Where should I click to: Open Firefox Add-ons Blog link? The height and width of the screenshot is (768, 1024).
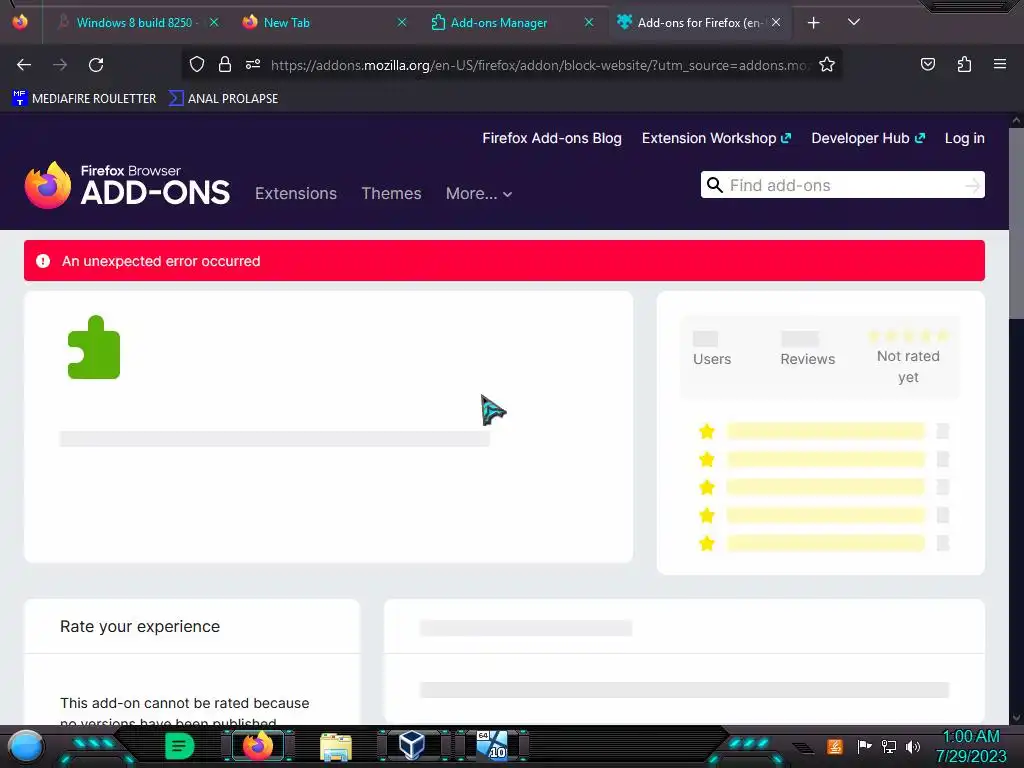552,138
